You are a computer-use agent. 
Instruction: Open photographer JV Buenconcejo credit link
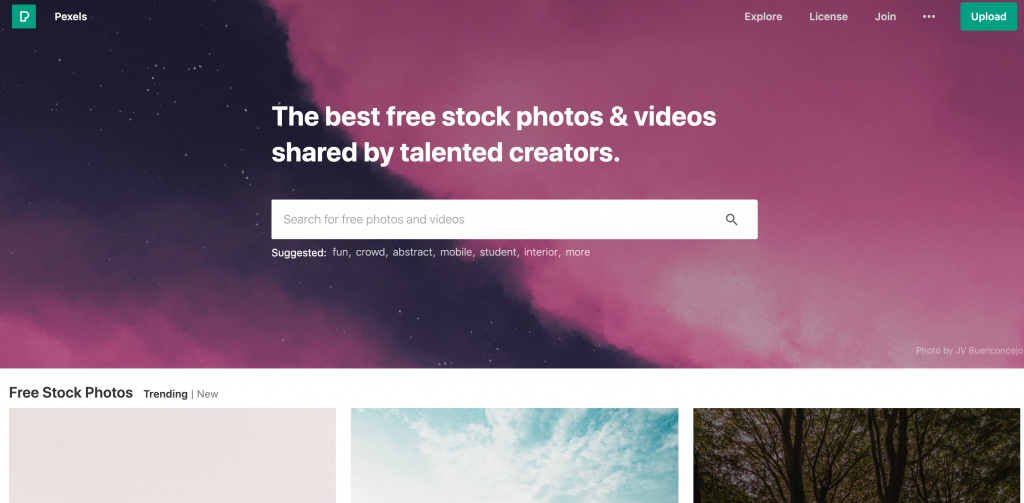point(969,351)
